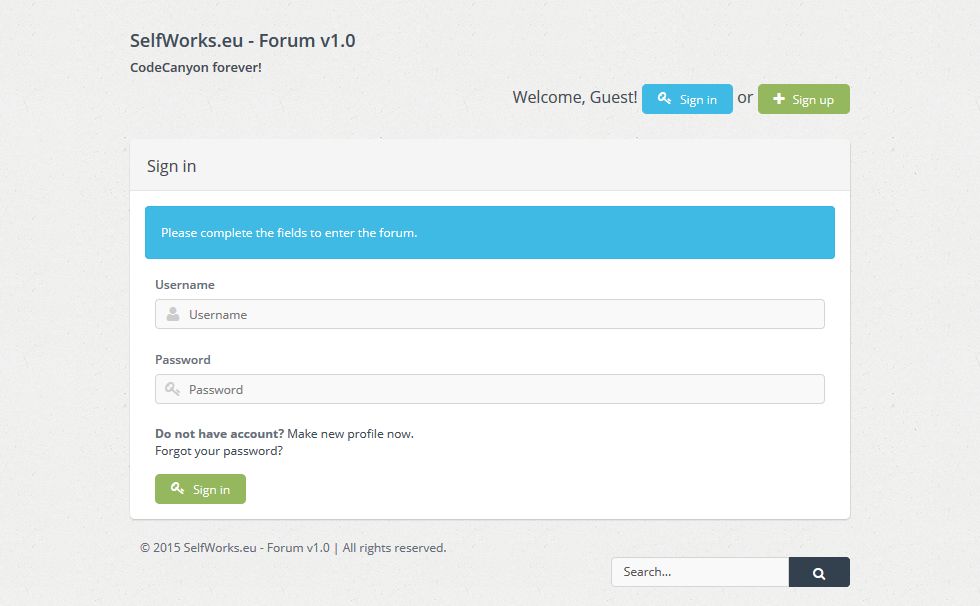Select the Password field label

[x=183, y=360]
